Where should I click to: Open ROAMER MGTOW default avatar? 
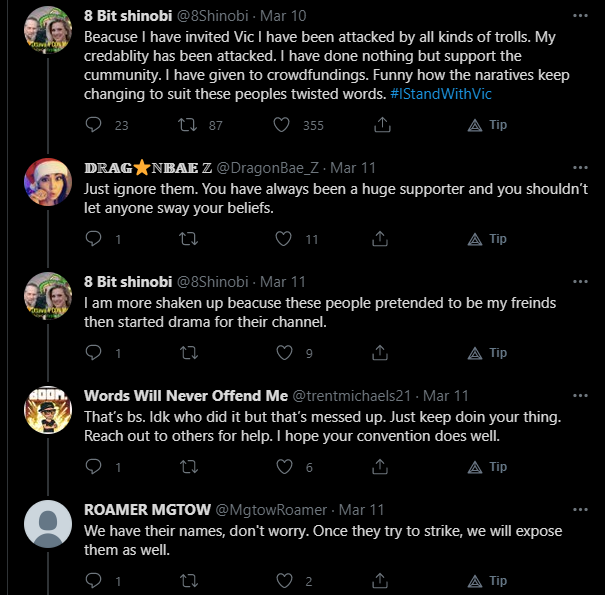click(48, 524)
